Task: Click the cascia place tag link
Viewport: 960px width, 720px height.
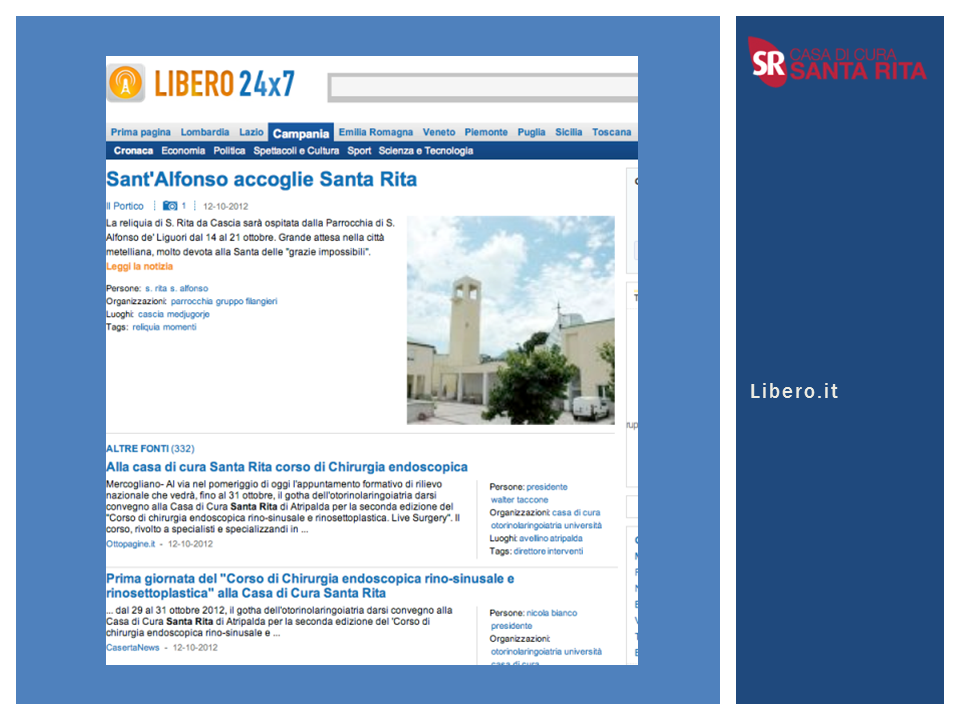Action: (151, 314)
